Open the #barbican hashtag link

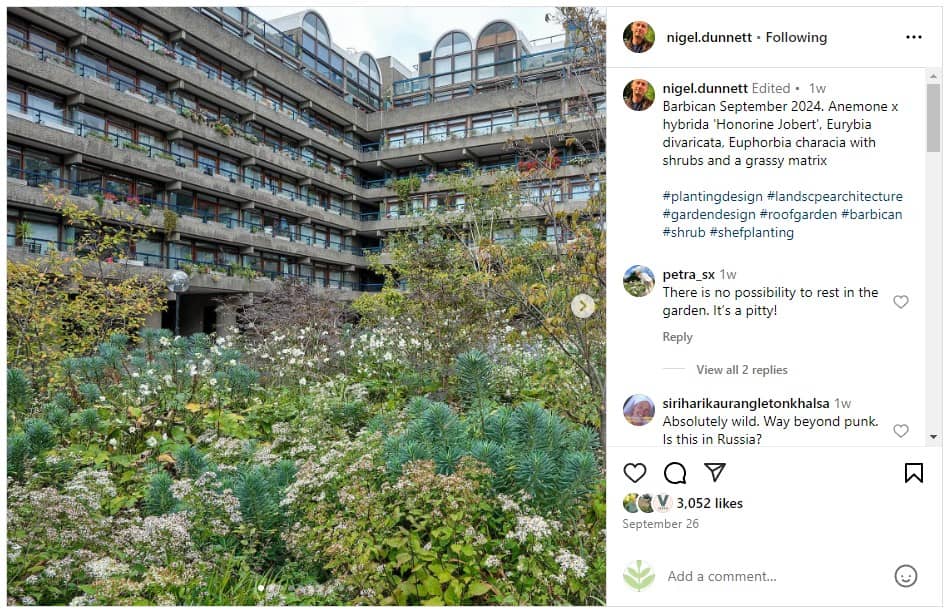click(x=872, y=214)
